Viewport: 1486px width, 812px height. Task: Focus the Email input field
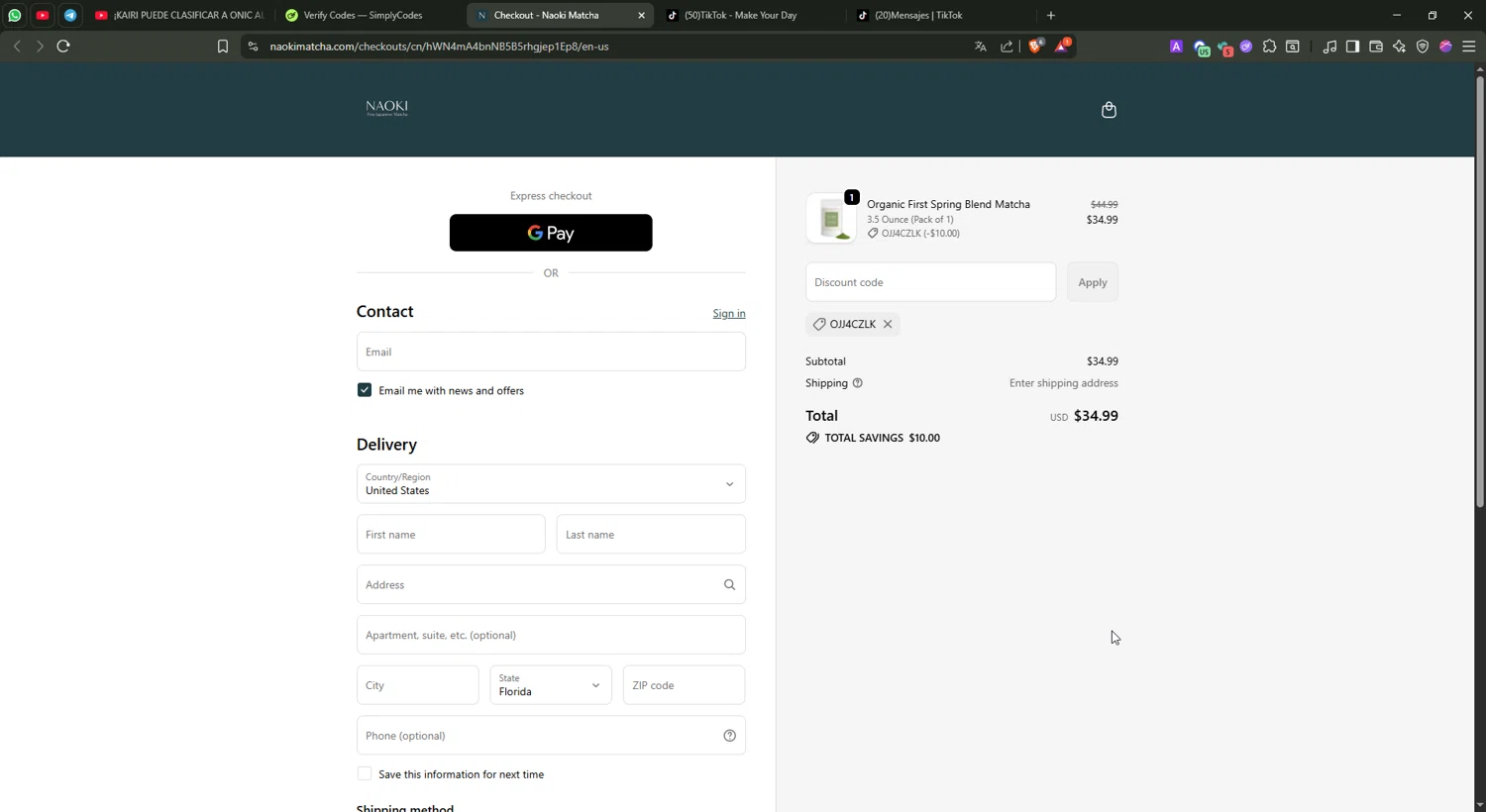tap(551, 352)
